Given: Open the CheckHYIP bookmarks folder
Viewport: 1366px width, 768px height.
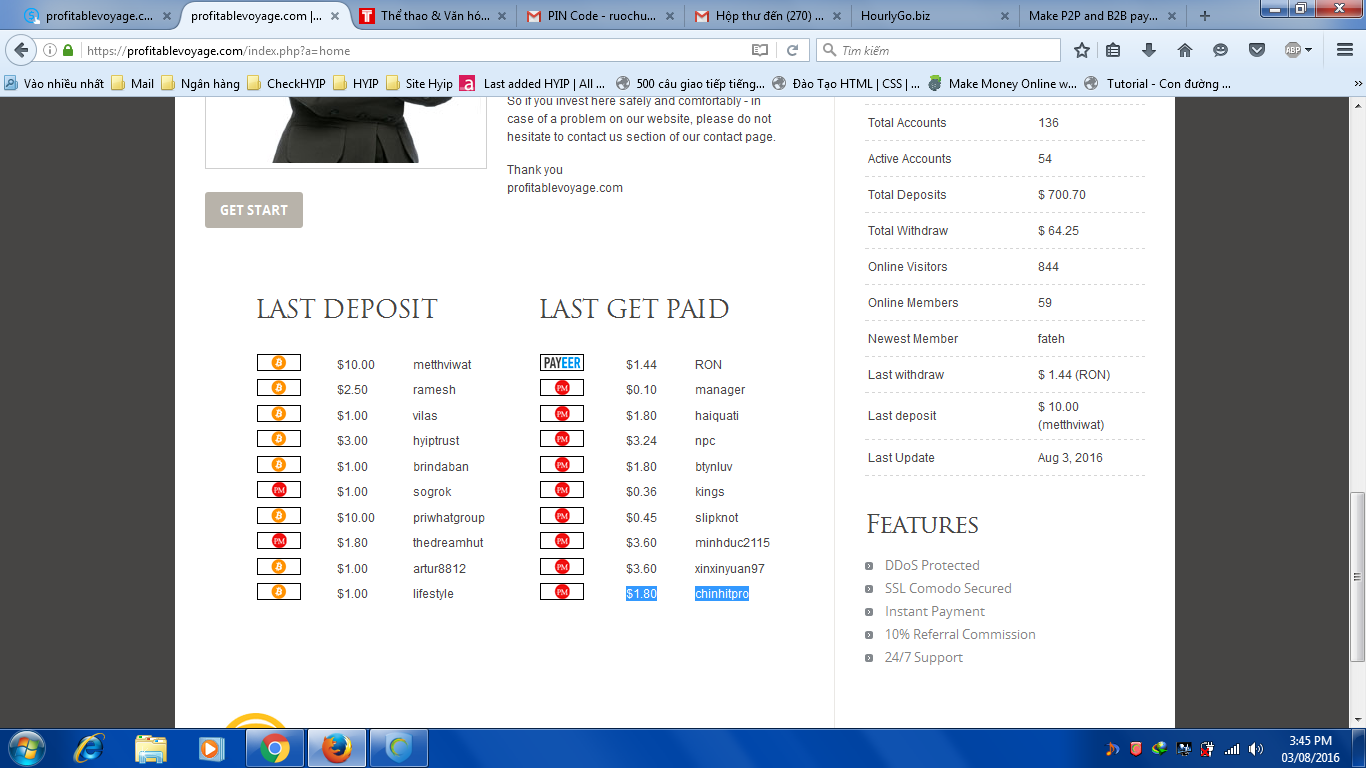Looking at the screenshot, I should pyautogui.click(x=287, y=84).
